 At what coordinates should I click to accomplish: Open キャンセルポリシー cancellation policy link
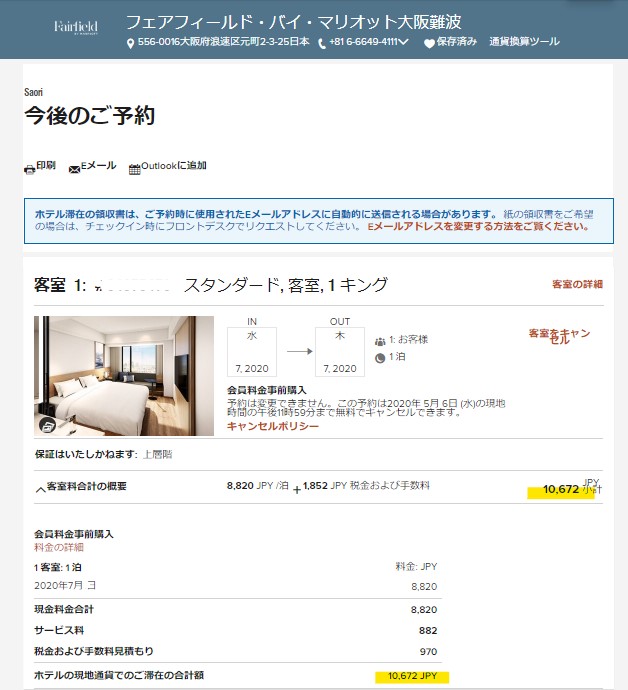pyautogui.click(x=273, y=426)
